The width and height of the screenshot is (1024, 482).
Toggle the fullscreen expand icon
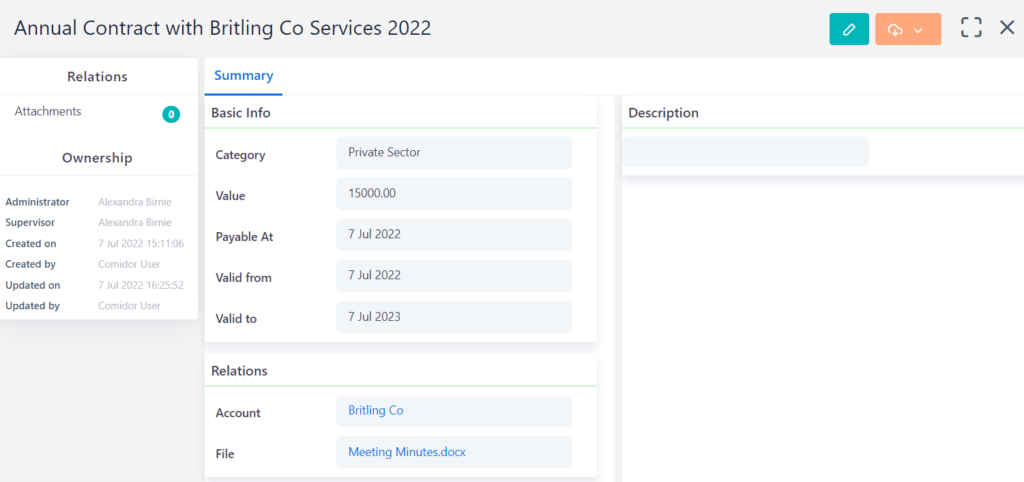click(971, 27)
